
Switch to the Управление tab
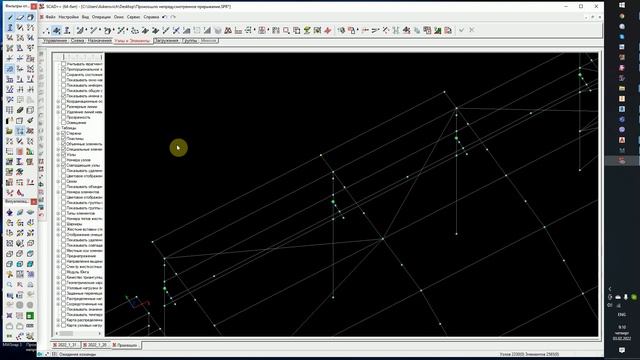pos(55,41)
